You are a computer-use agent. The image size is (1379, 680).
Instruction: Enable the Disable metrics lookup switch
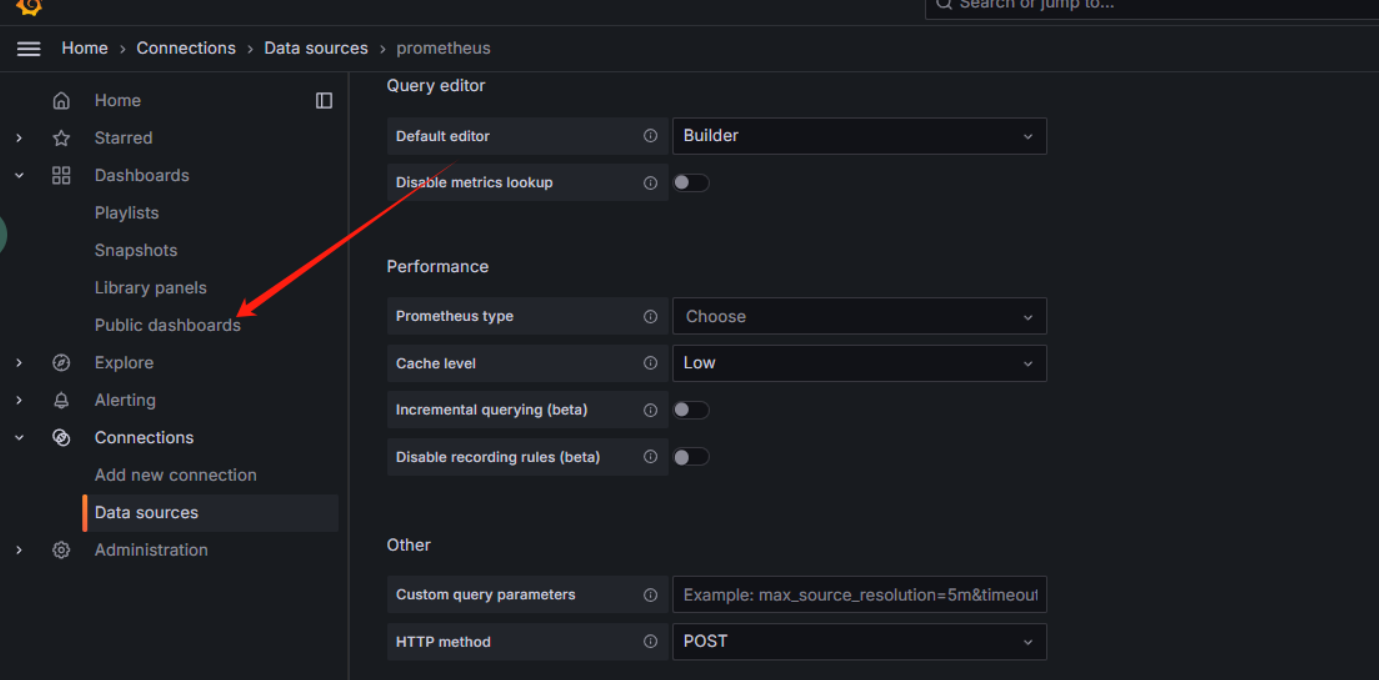tap(691, 183)
